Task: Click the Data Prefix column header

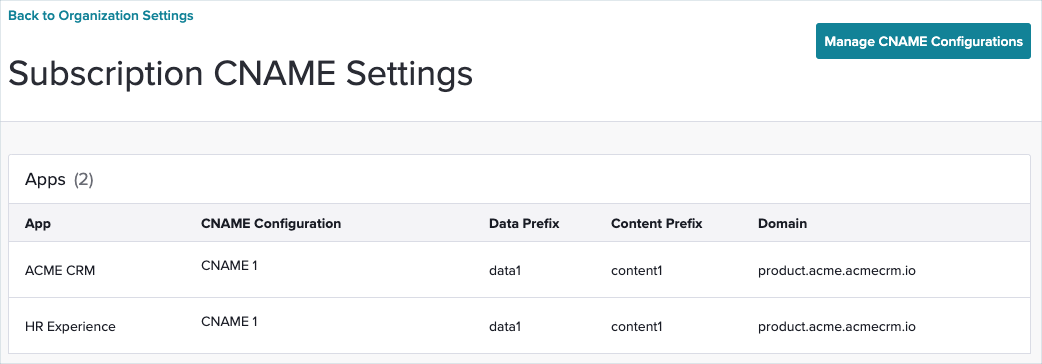Action: click(x=524, y=223)
